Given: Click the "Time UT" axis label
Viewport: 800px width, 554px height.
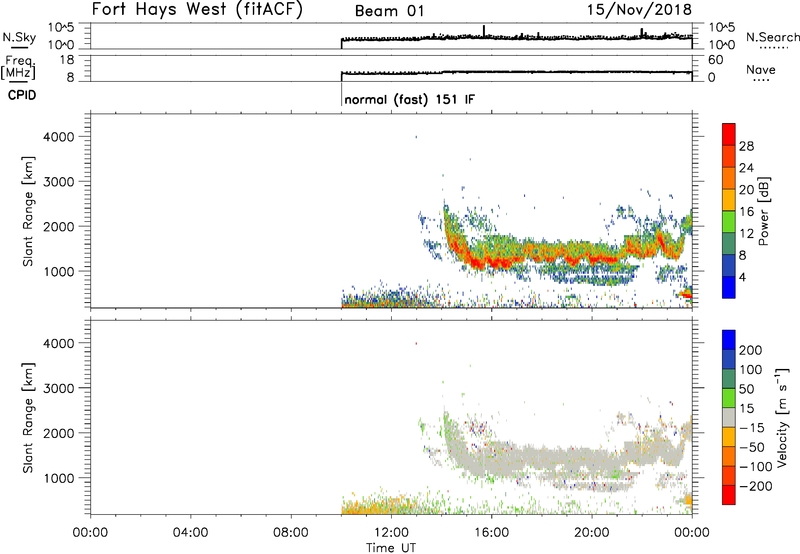Looking at the screenshot, I should point(391,548).
